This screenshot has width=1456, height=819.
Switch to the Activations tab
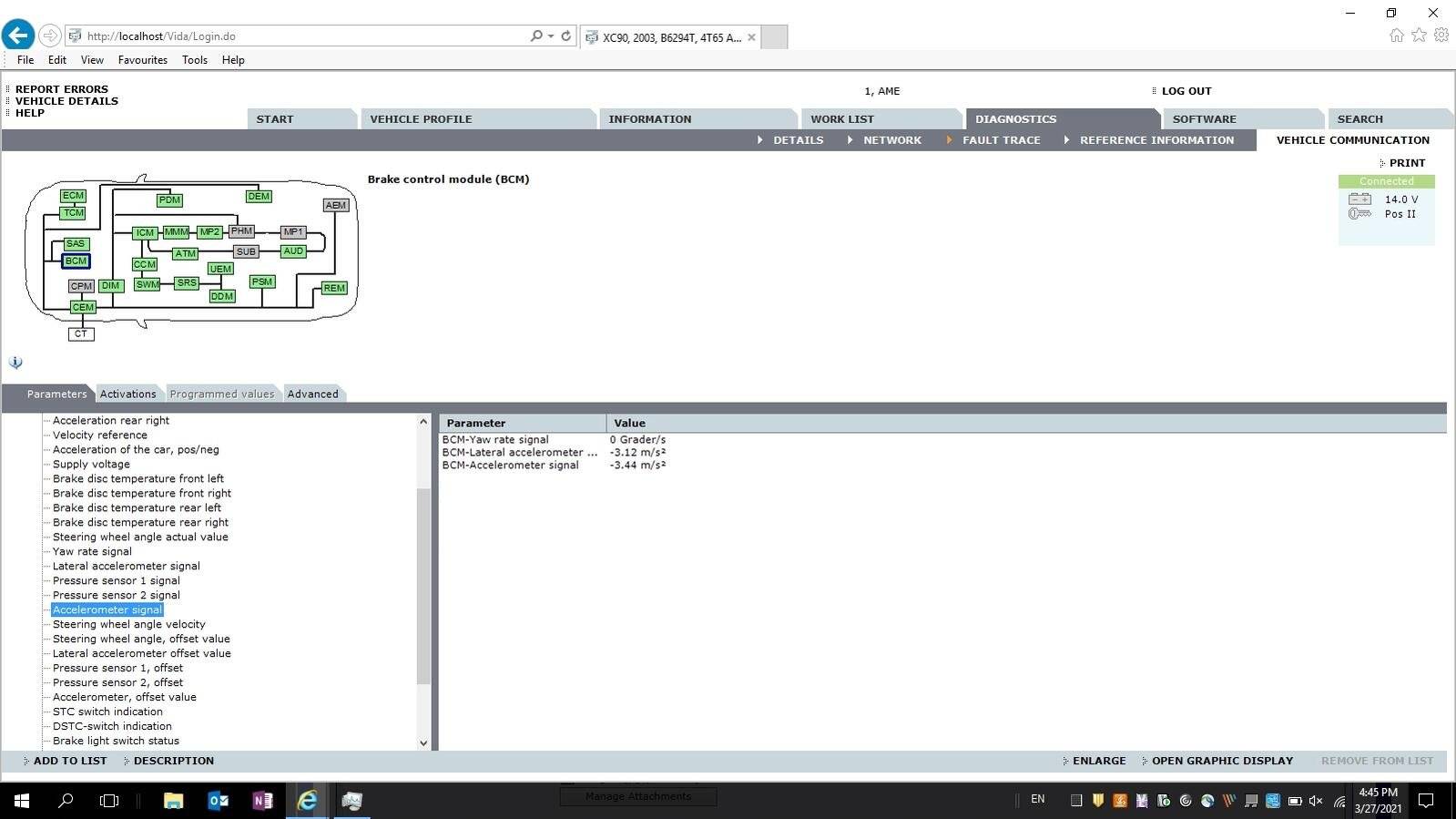(127, 394)
